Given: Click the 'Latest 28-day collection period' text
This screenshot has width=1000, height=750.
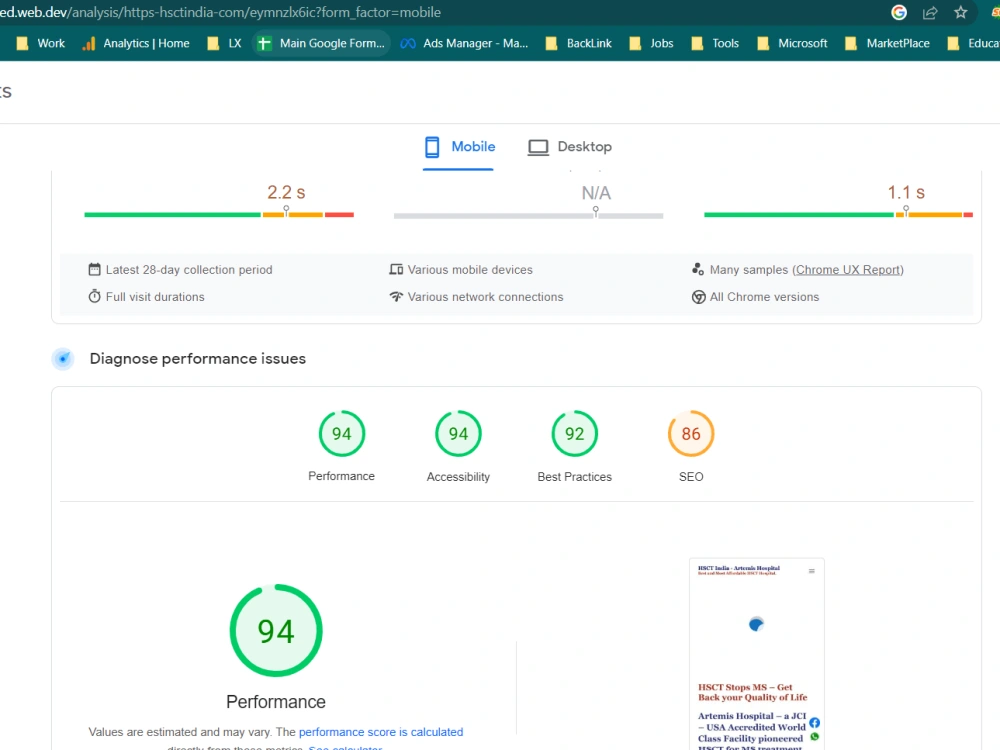Looking at the screenshot, I should tap(189, 270).
